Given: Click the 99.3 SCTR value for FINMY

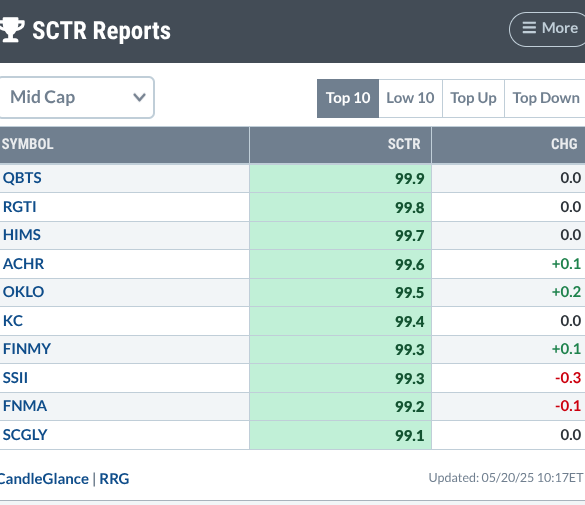Looking at the screenshot, I should coord(410,349).
